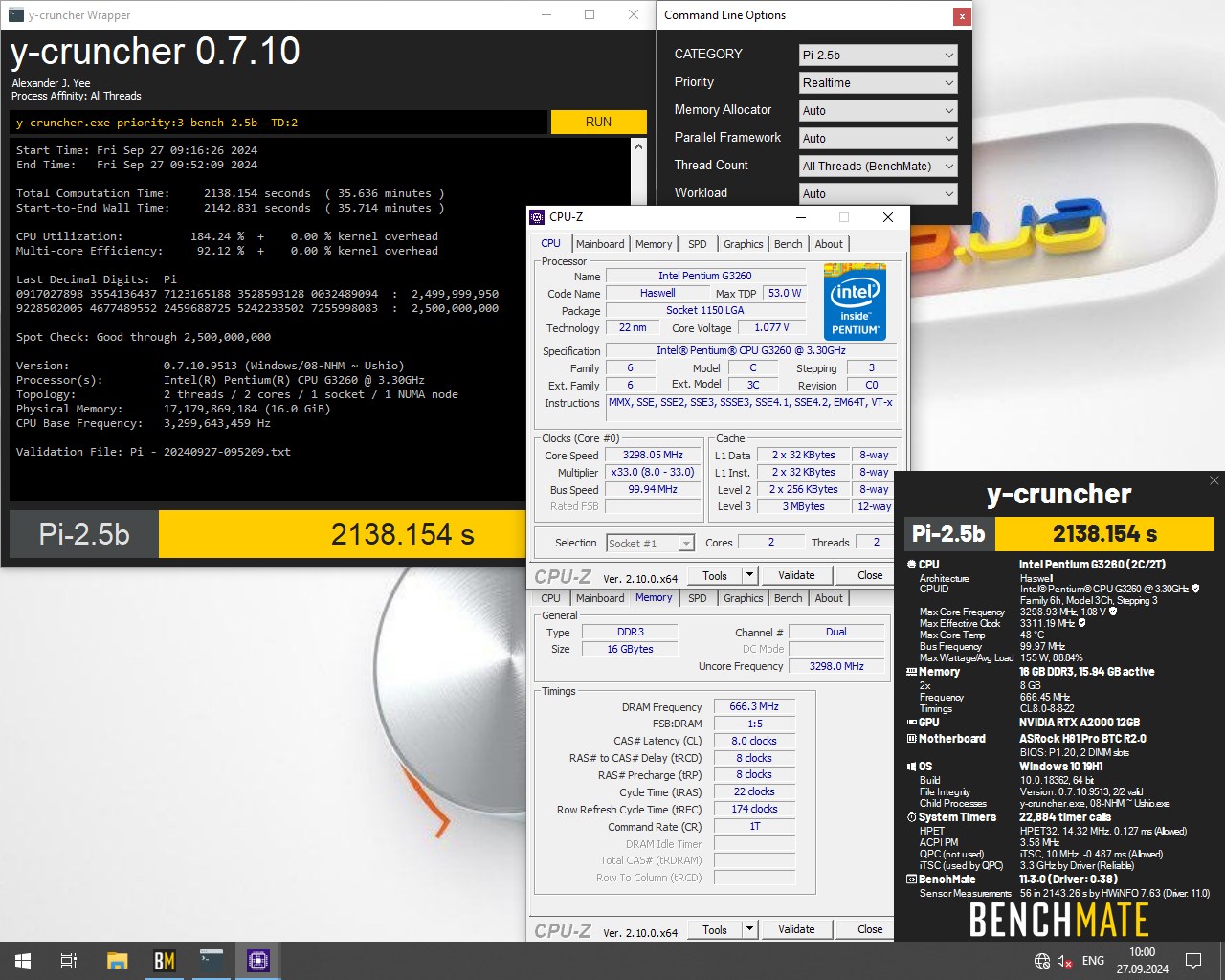
Task: Open the Parallel Framework dropdown
Action: click(x=878, y=139)
